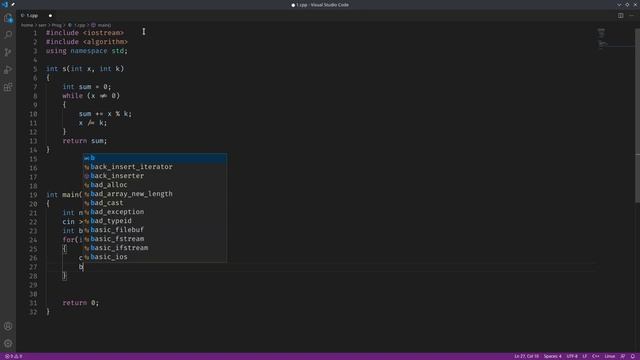Select 'bad_typeid' suggestion
640x360 pixels.
coord(155,221)
